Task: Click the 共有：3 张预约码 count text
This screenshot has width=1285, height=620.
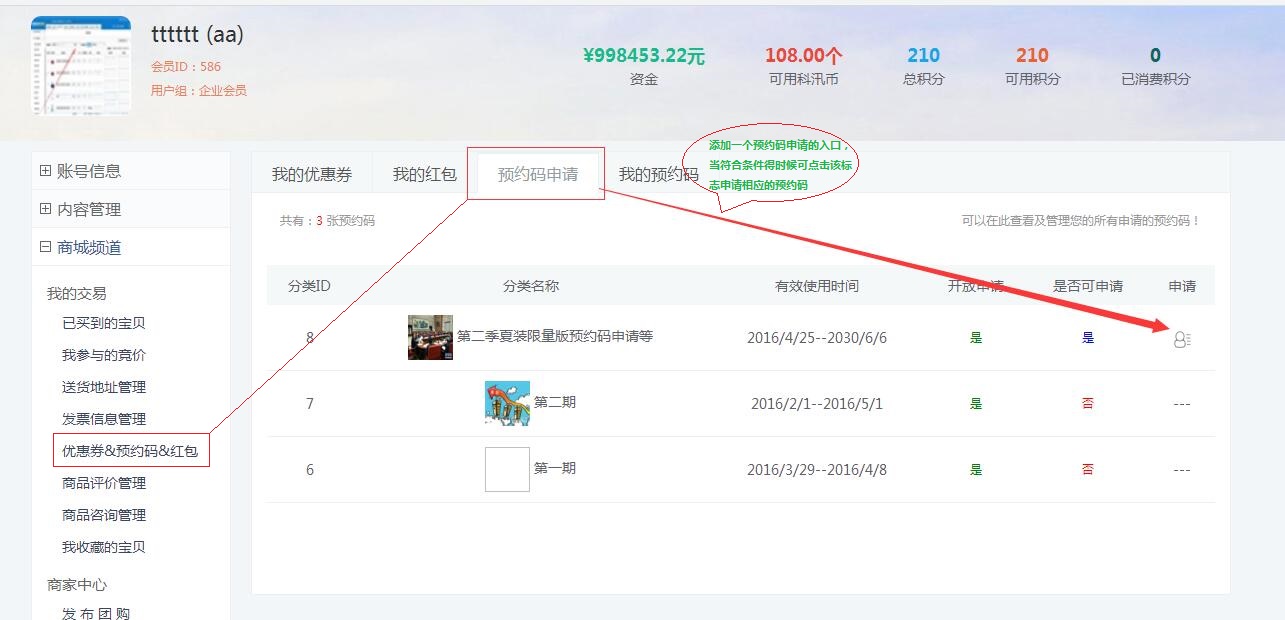Action: pos(327,220)
